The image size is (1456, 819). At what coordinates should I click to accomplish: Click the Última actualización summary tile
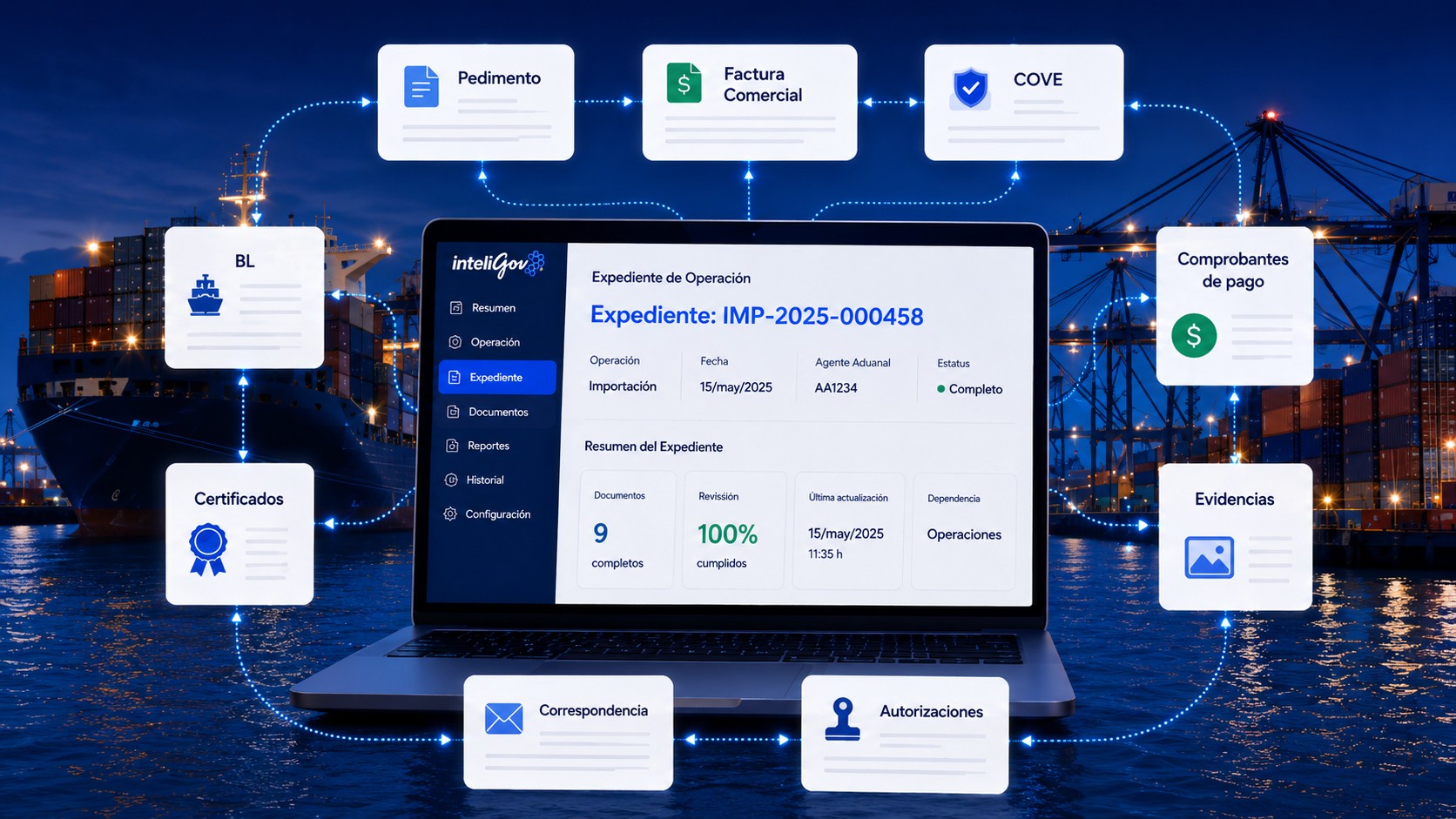pos(848,531)
